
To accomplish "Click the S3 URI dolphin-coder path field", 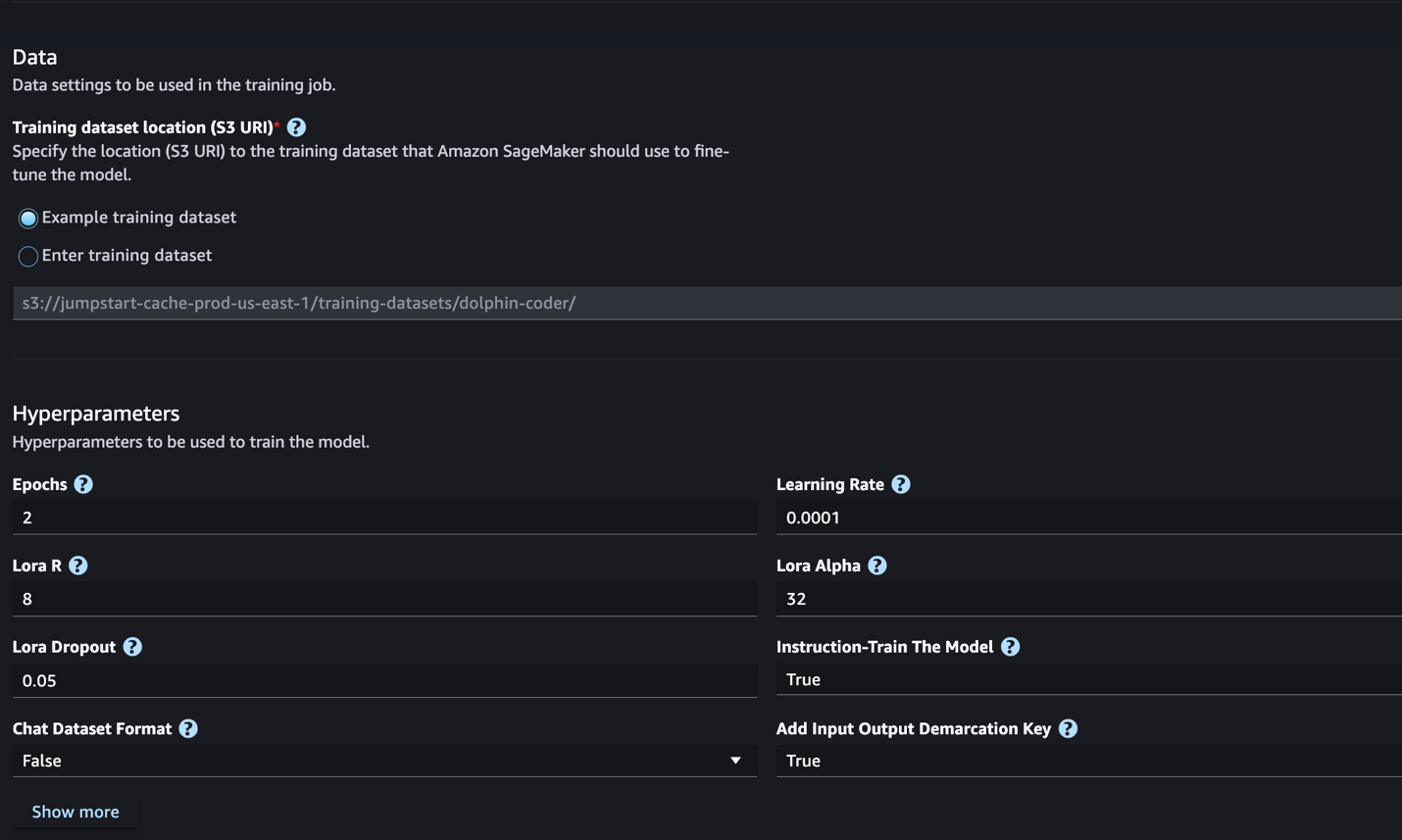I will (707, 303).
